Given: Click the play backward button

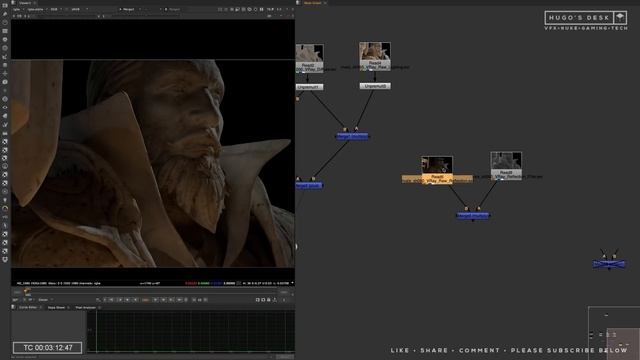Looking at the screenshot, I should (x=135, y=300).
